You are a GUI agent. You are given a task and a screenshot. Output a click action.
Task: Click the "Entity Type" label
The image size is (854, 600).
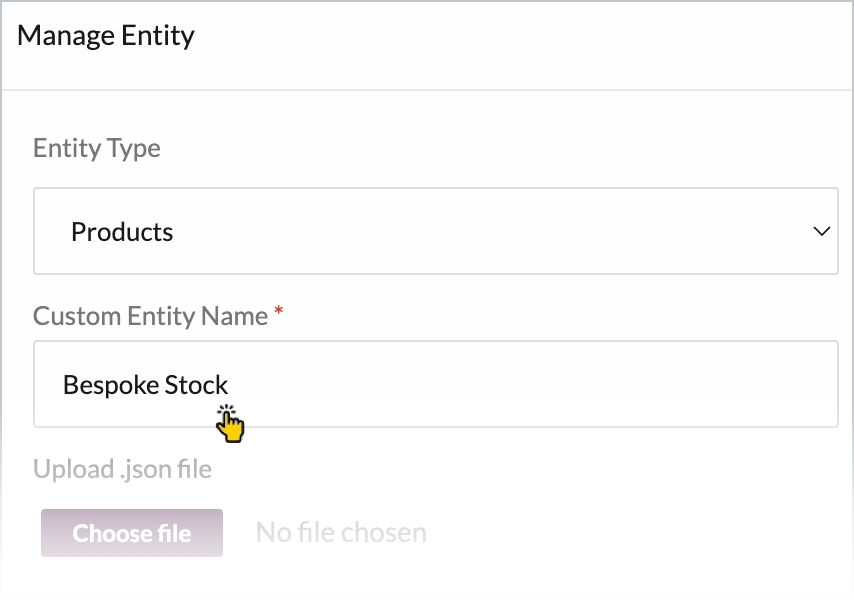pyautogui.click(x=97, y=148)
